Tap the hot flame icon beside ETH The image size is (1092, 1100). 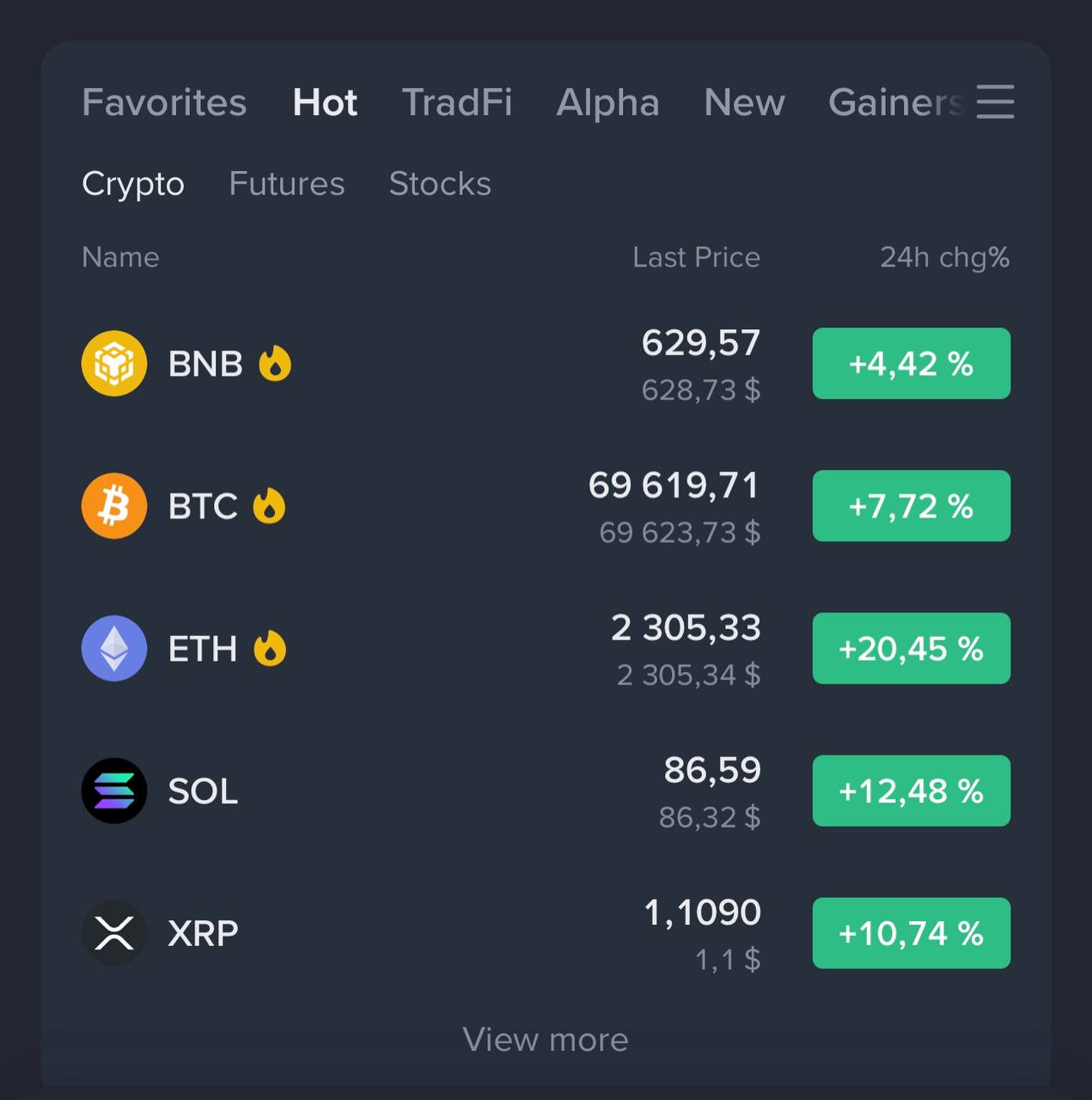pyautogui.click(x=270, y=648)
